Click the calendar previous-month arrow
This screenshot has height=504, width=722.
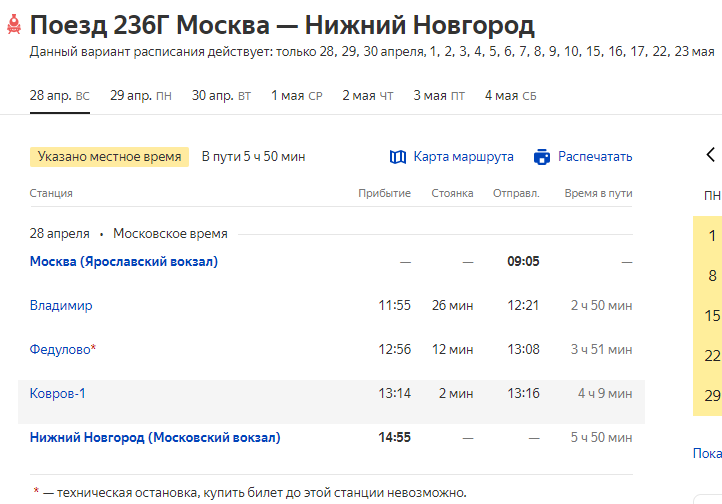(711, 155)
